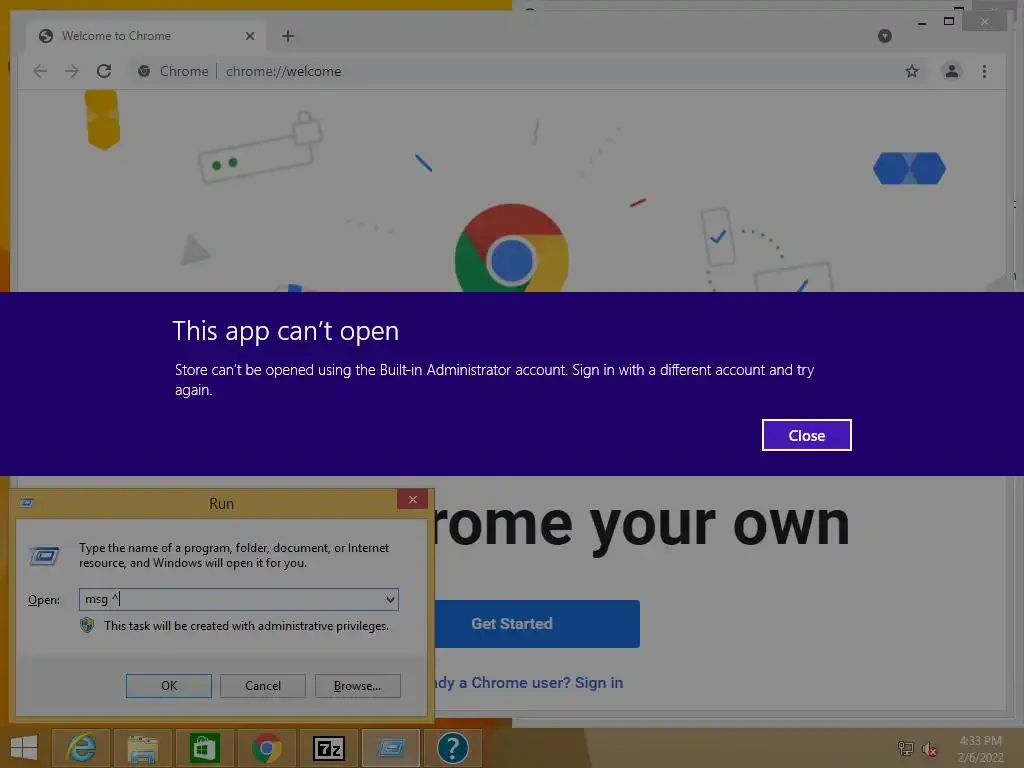Click the Run dialog title bar icon

tap(27, 502)
